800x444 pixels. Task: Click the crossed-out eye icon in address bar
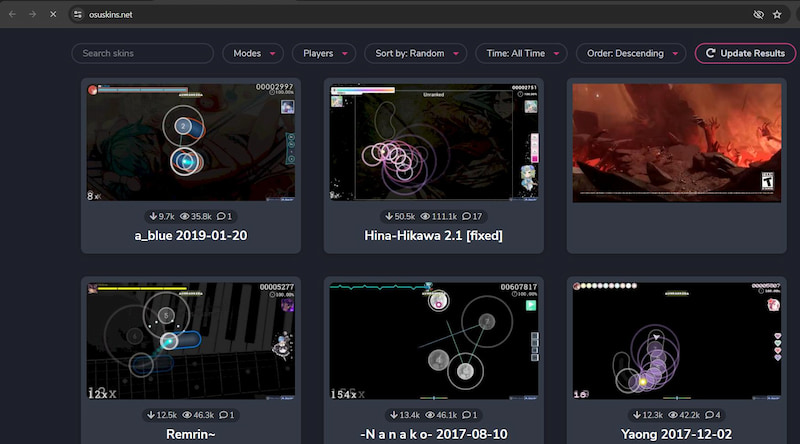(x=759, y=14)
